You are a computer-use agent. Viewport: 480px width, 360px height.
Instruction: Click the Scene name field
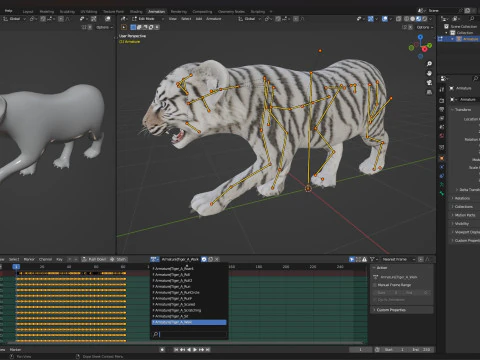[443, 11]
